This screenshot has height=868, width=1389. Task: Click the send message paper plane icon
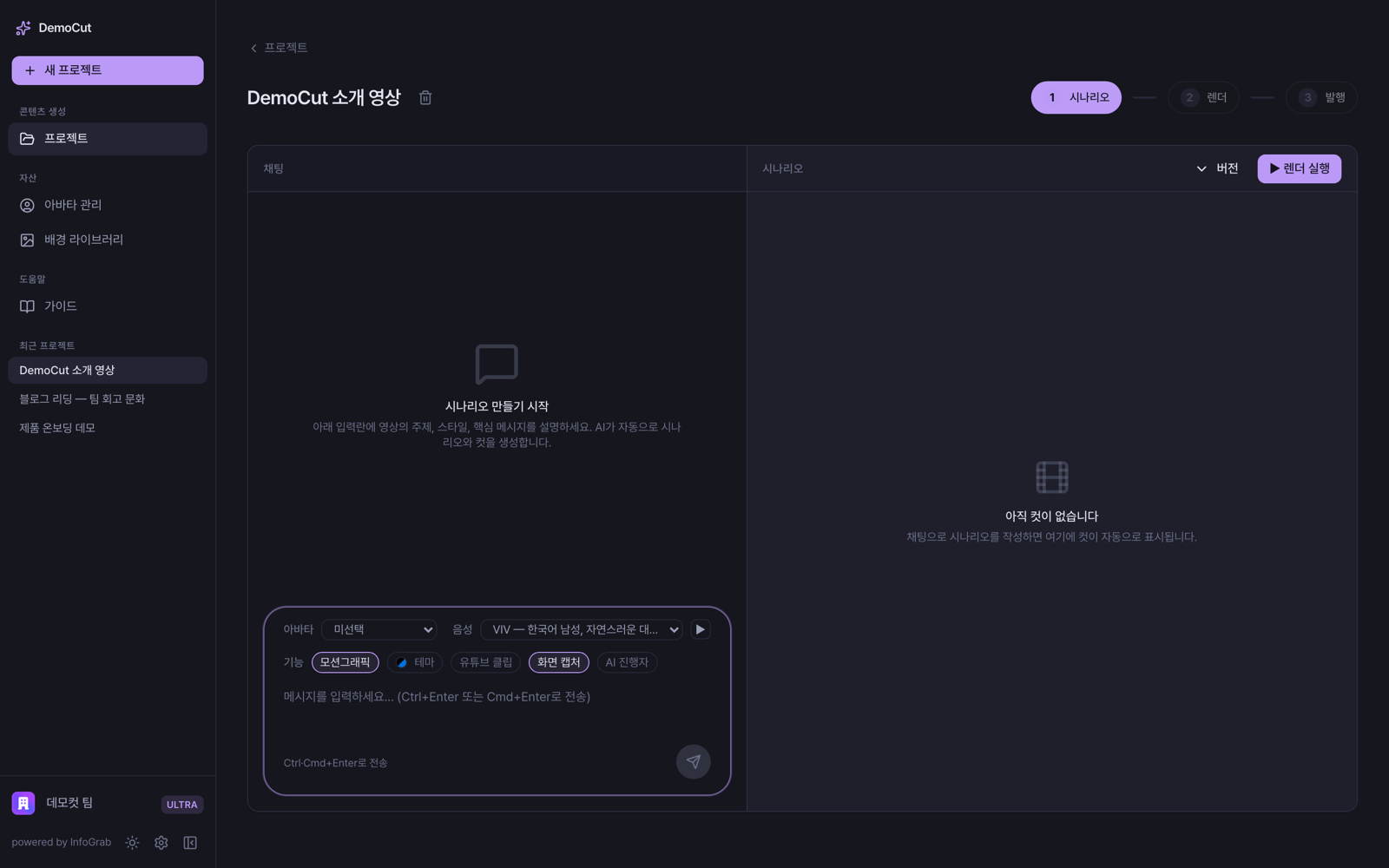point(693,761)
